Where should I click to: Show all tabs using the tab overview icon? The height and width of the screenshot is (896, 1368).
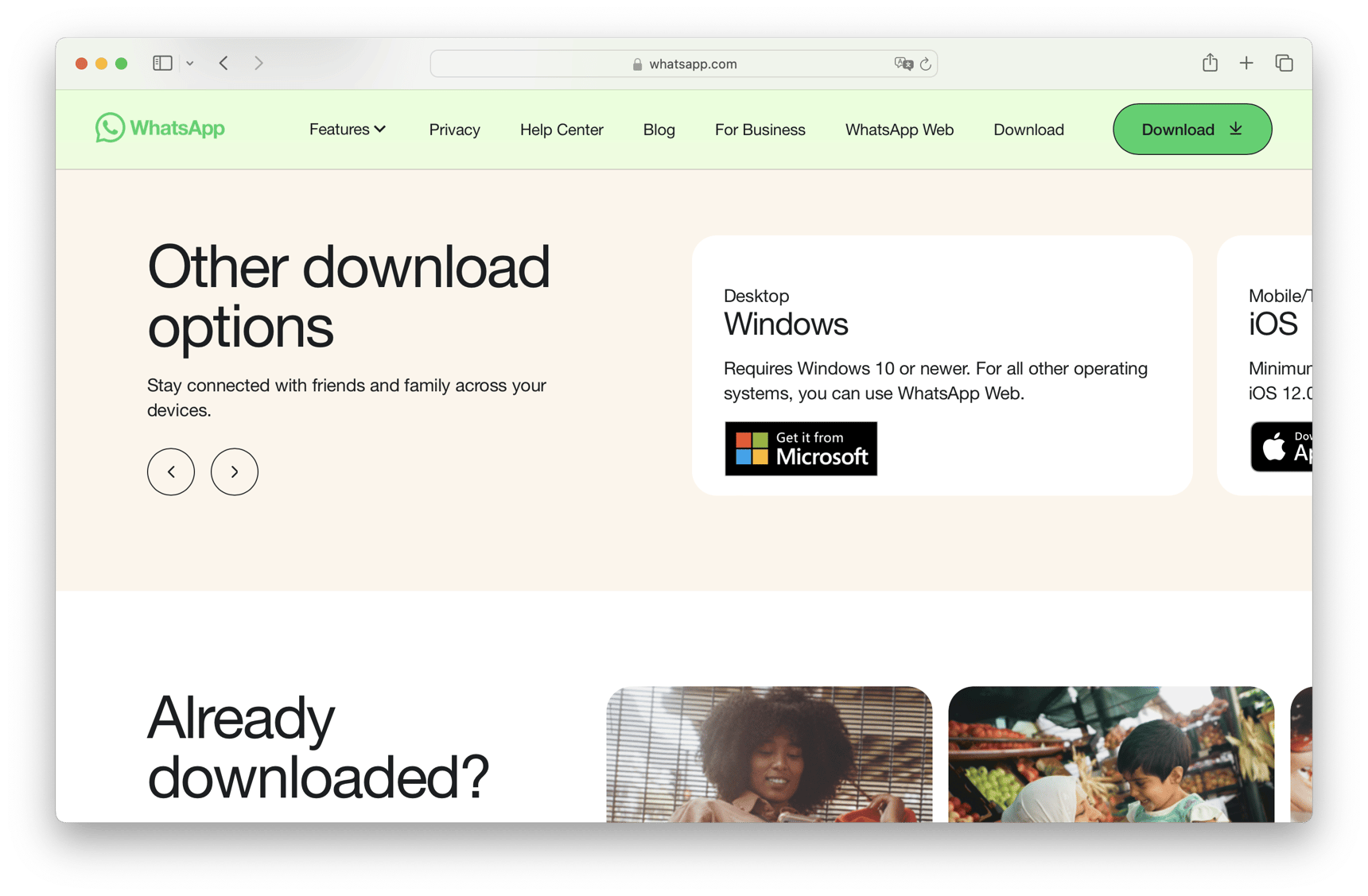pos(1284,63)
